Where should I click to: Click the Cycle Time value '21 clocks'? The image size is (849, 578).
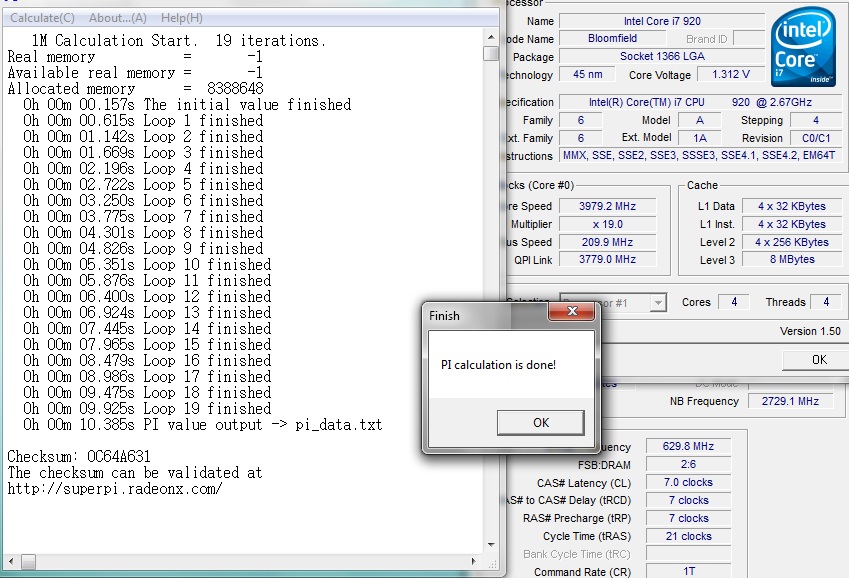(688, 536)
